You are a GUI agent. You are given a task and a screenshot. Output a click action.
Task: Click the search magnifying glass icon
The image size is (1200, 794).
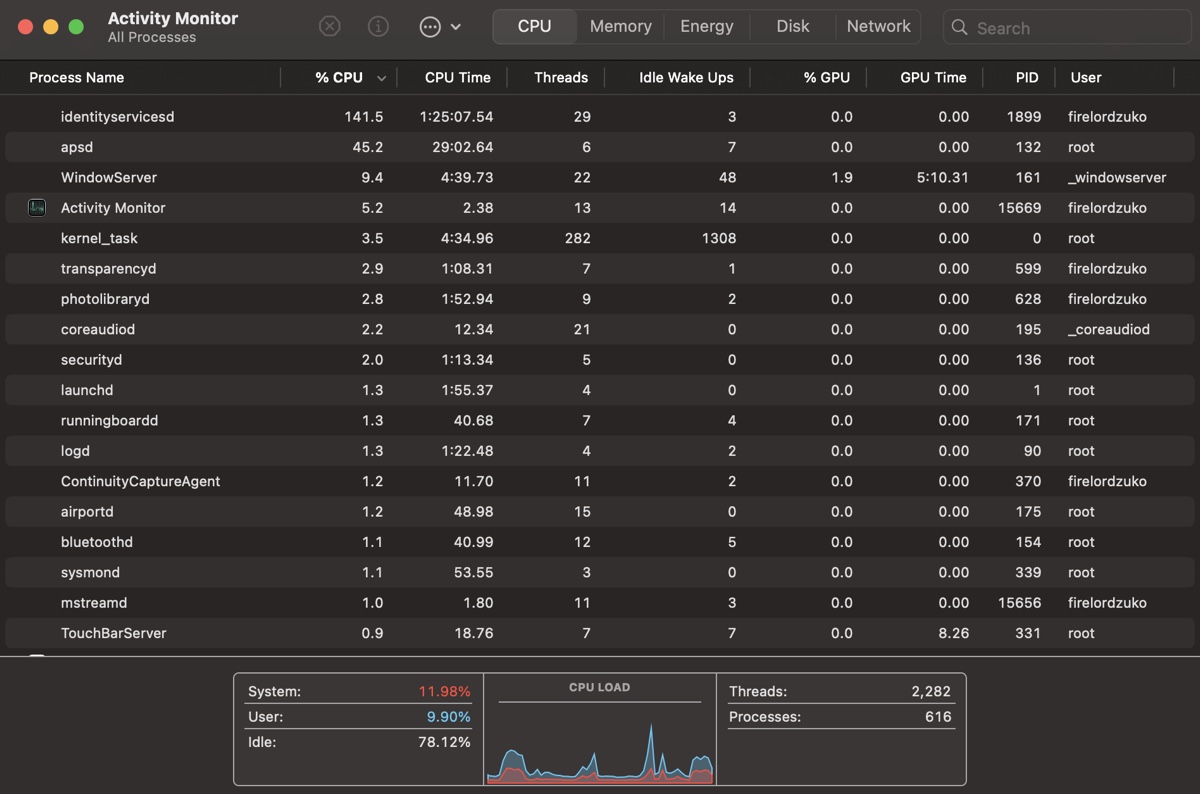(x=960, y=28)
